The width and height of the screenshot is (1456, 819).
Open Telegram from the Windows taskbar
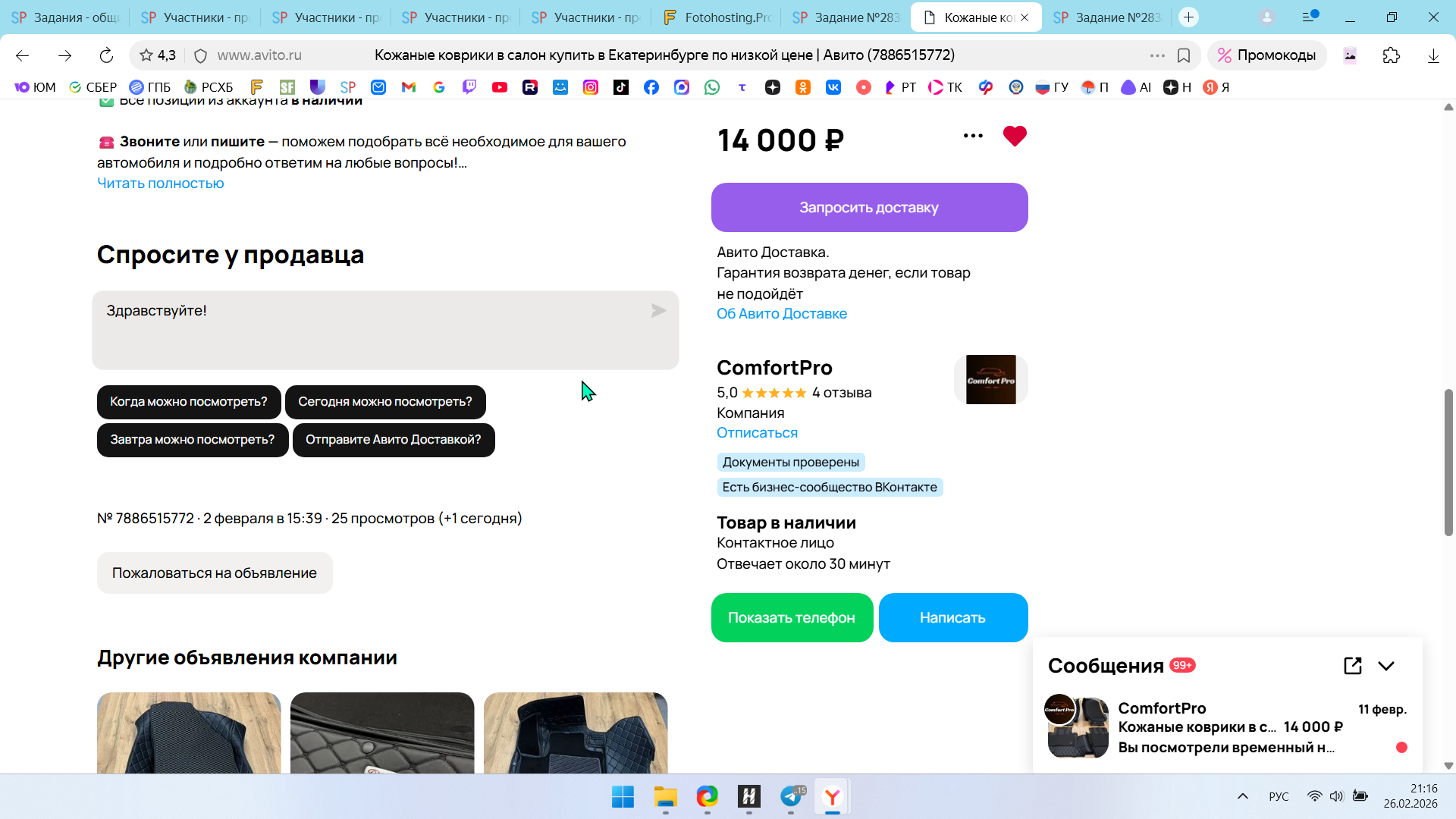[790, 797]
